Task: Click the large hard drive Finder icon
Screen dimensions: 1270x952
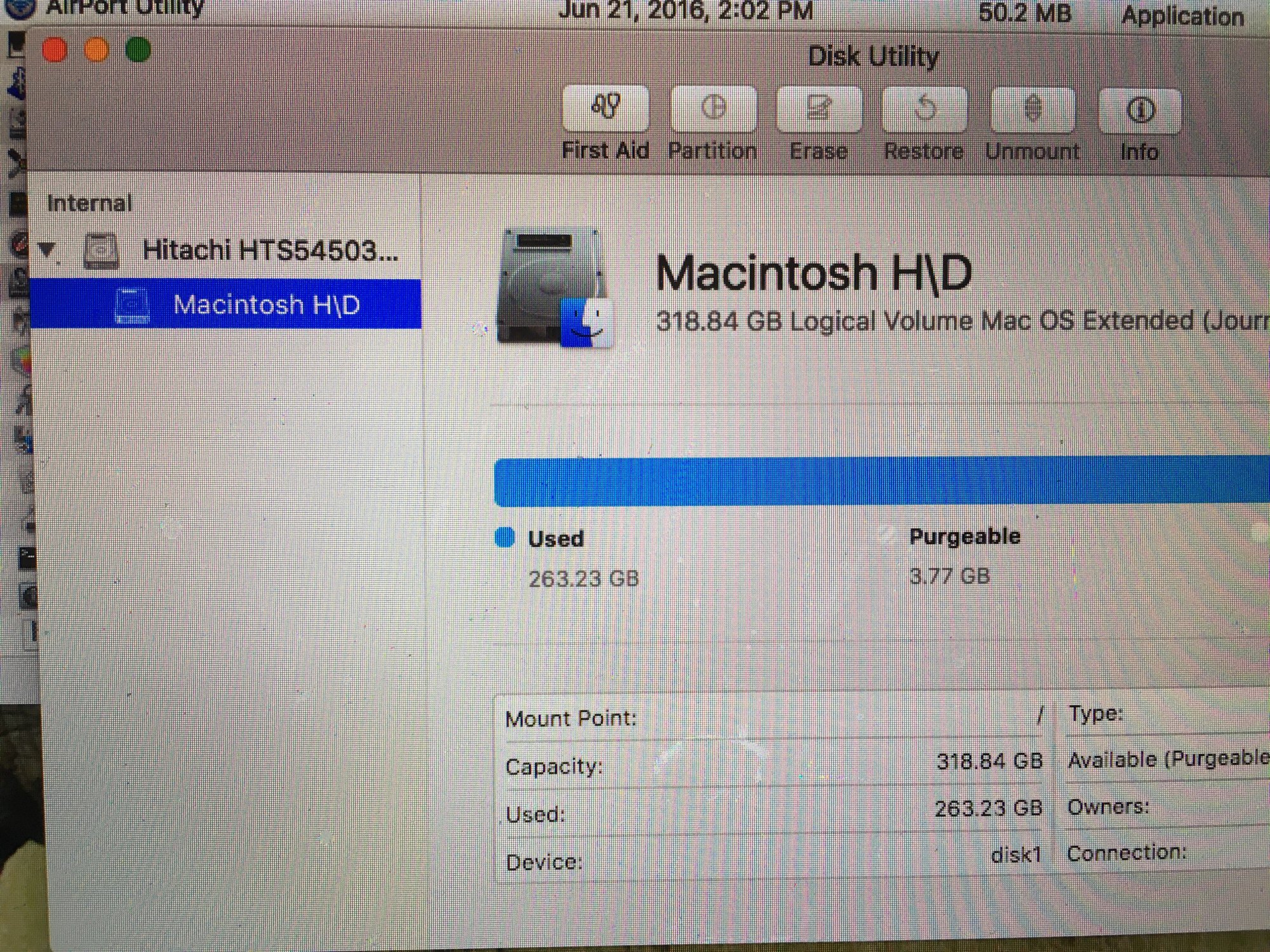Action: pos(554,289)
